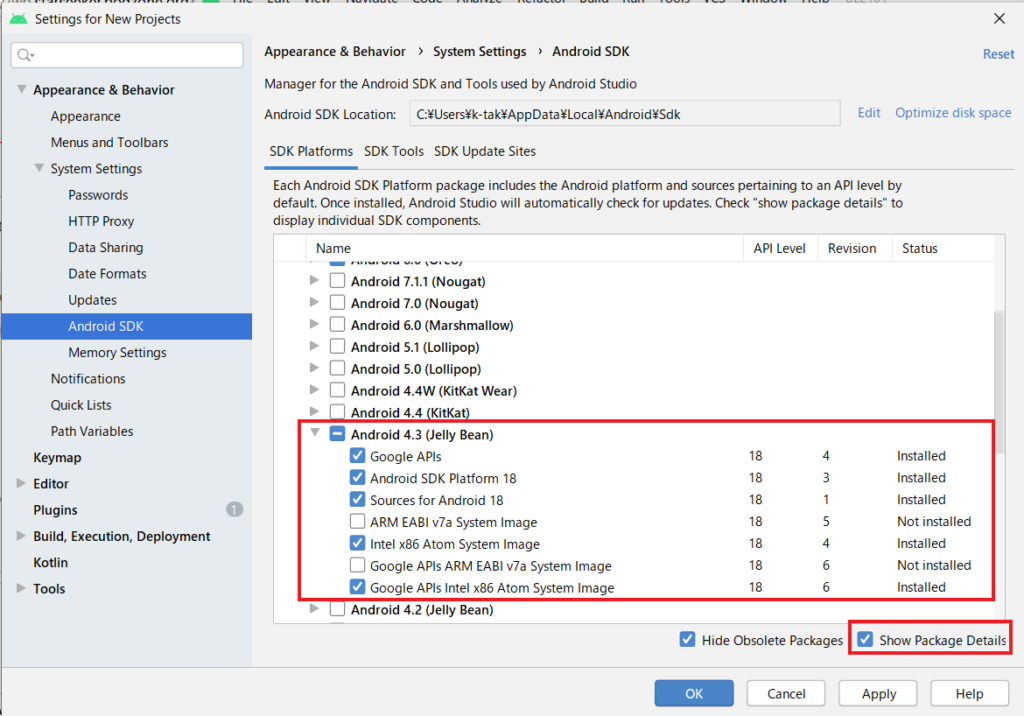Close the Settings dialog window

pyautogui.click(x=998, y=18)
